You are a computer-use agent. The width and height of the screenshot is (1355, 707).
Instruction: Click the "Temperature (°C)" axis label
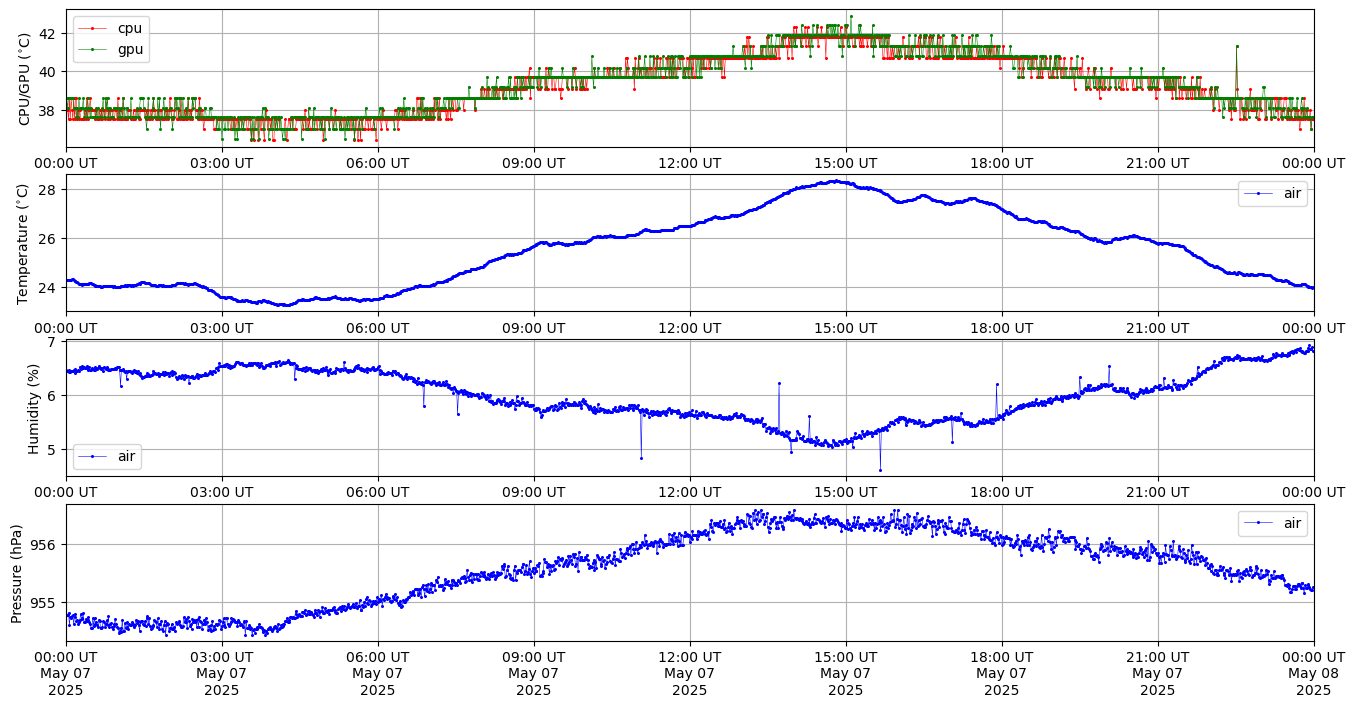(25, 243)
